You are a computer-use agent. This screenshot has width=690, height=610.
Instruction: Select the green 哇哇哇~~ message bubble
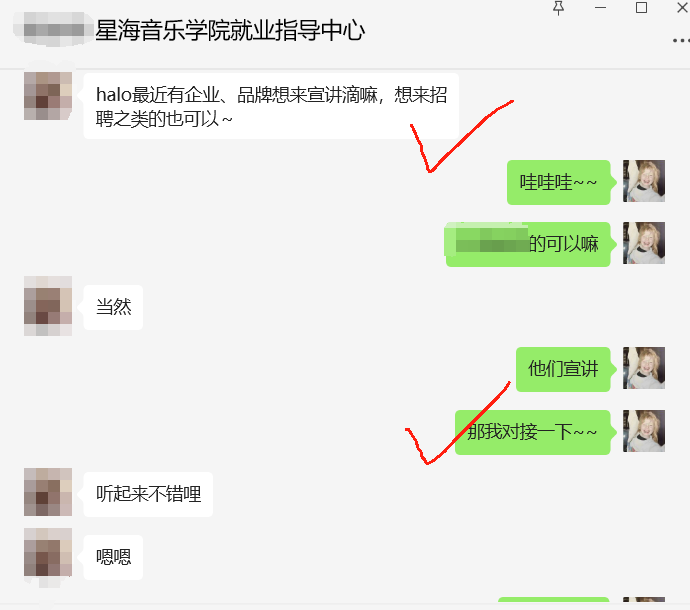(558, 182)
